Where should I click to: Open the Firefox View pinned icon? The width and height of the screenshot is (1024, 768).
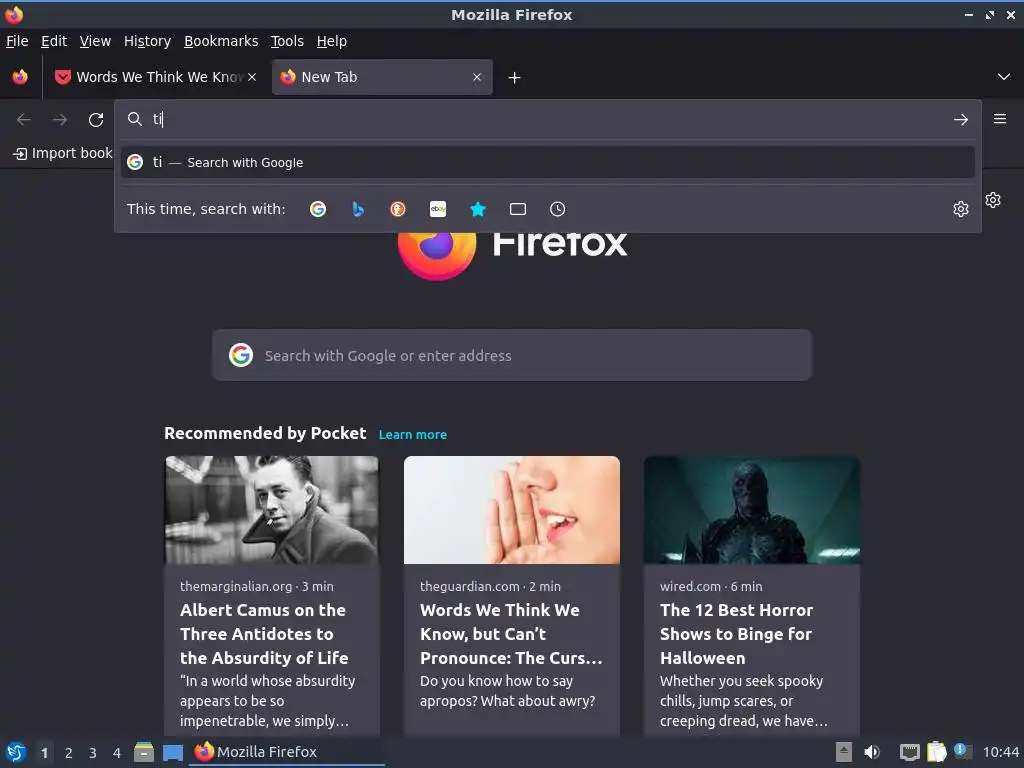click(x=20, y=77)
